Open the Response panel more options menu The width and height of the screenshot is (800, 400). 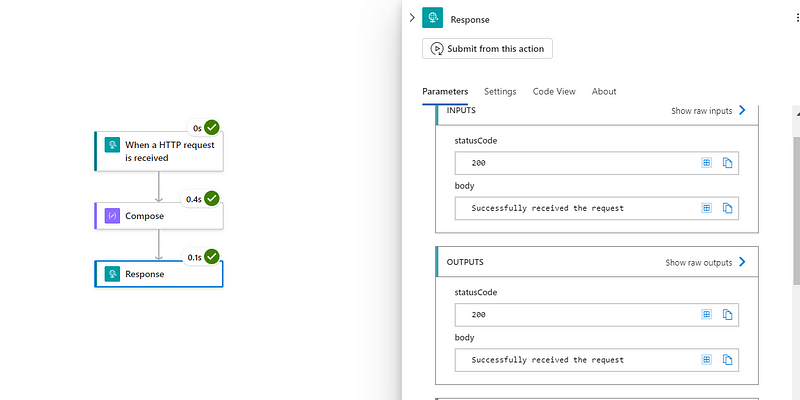[797, 17]
